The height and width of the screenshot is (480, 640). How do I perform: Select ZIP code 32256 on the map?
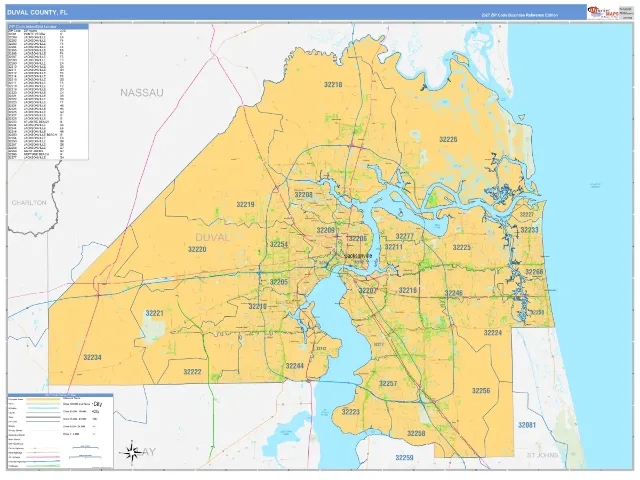[x=481, y=391]
